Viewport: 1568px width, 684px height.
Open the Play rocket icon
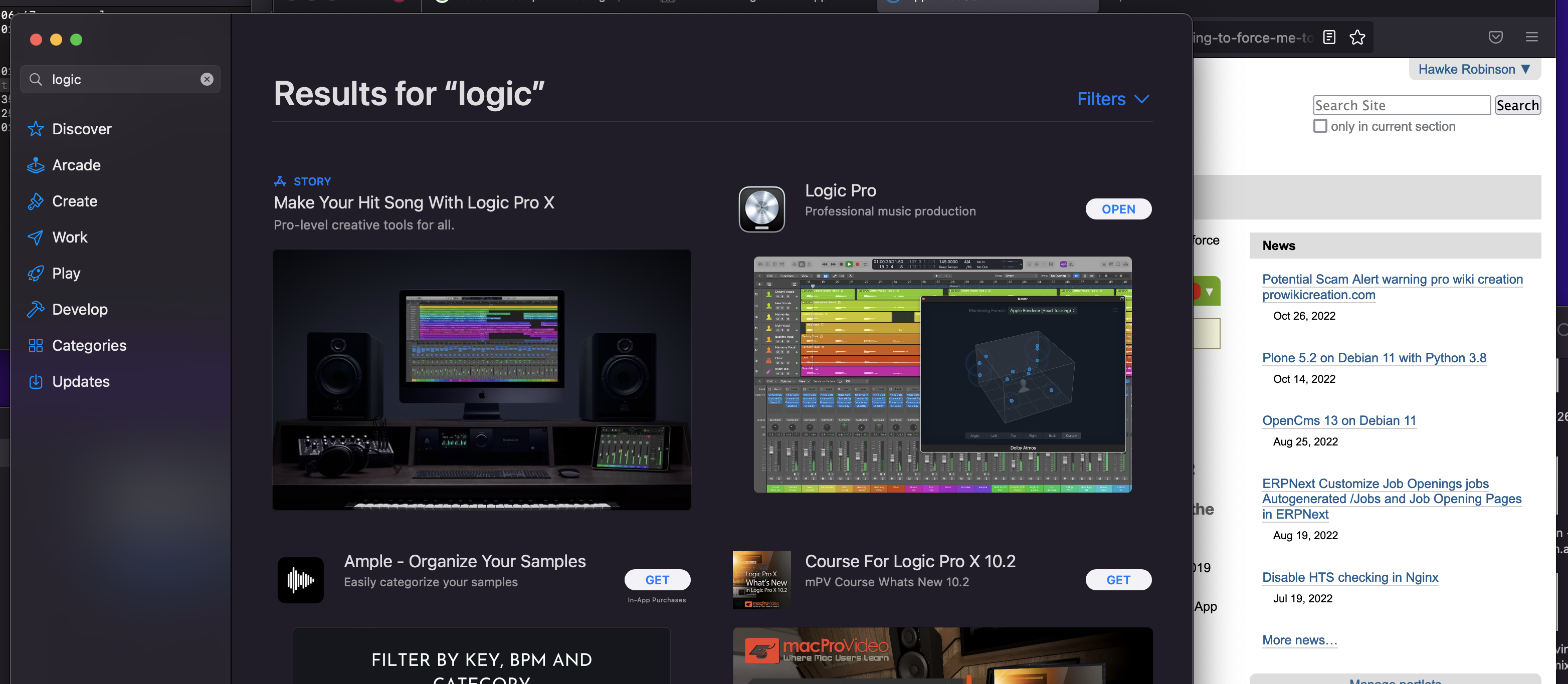point(35,273)
